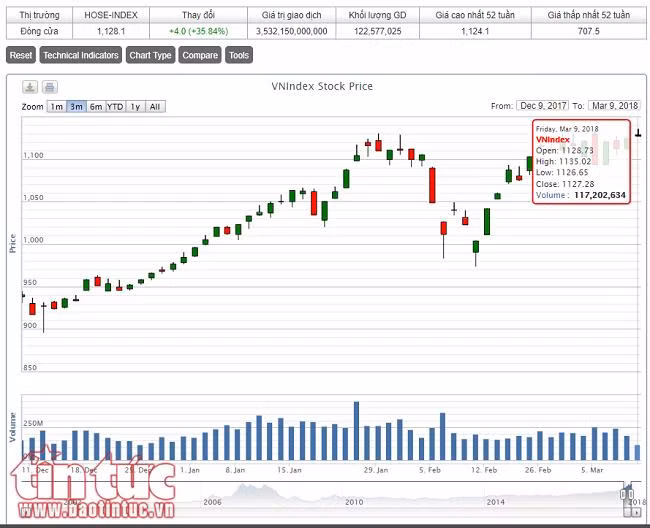The width and height of the screenshot is (650, 528).
Task: Click the download chart icon
Action: [30, 87]
